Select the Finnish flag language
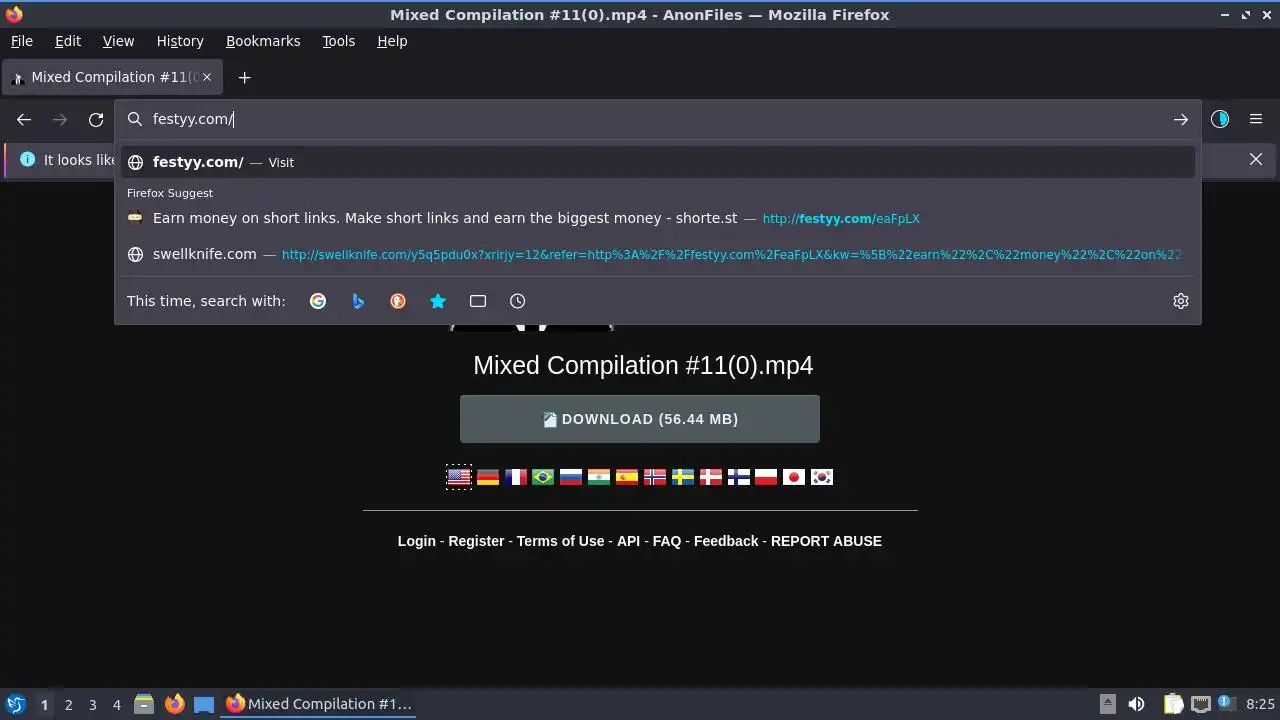The height and width of the screenshot is (720, 1280). pyautogui.click(x=739, y=477)
